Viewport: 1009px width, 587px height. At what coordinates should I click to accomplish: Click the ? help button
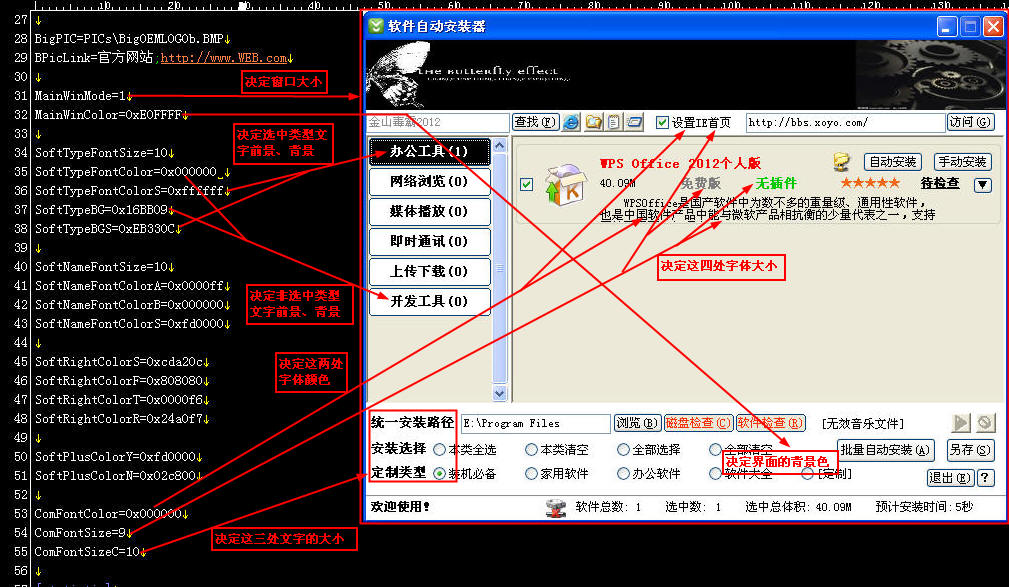click(x=985, y=478)
